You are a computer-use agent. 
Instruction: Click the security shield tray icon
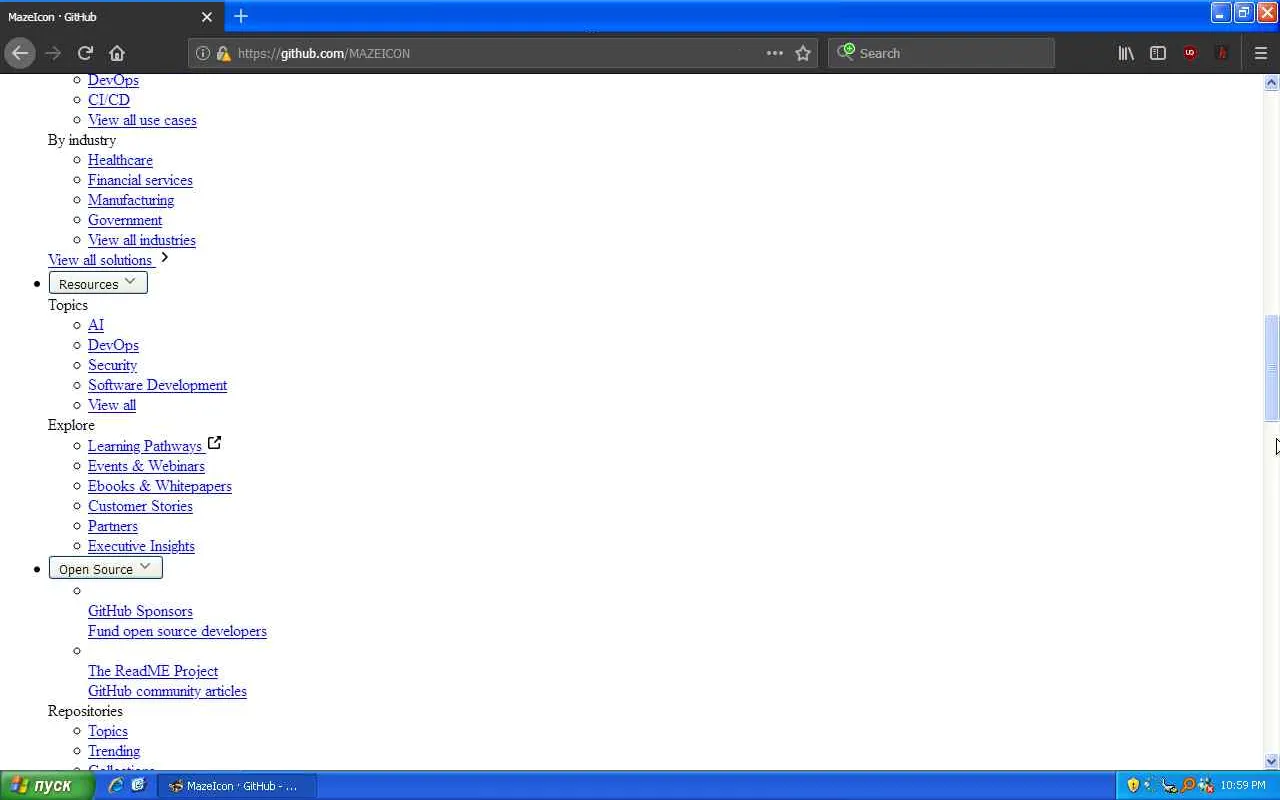(x=1133, y=786)
